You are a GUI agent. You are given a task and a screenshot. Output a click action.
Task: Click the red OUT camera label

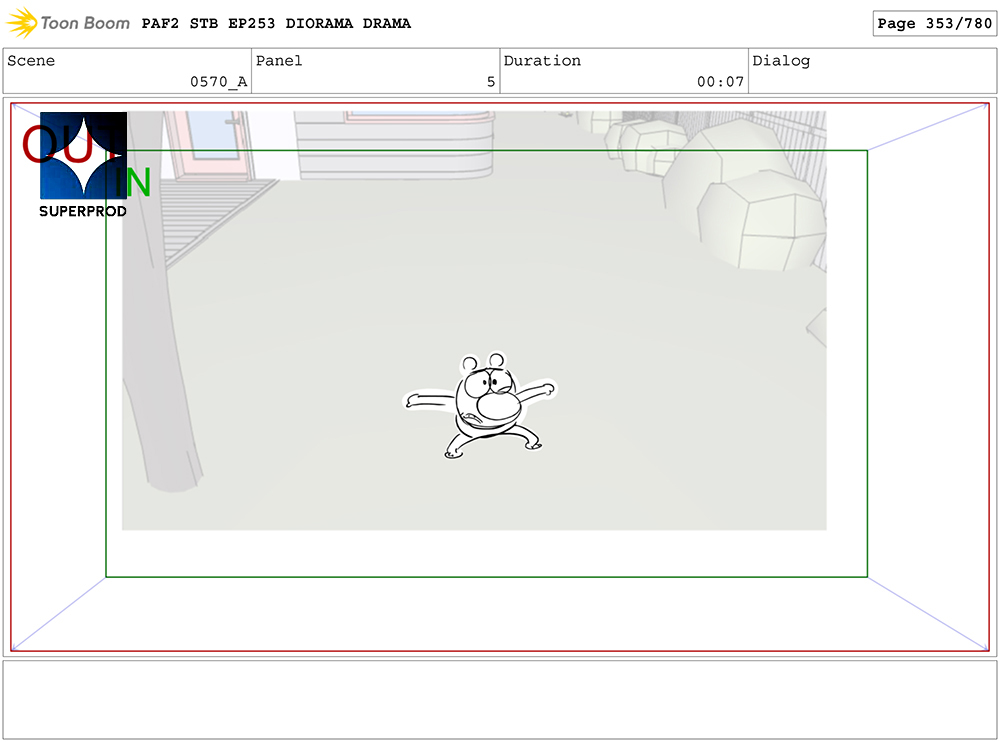[70, 144]
